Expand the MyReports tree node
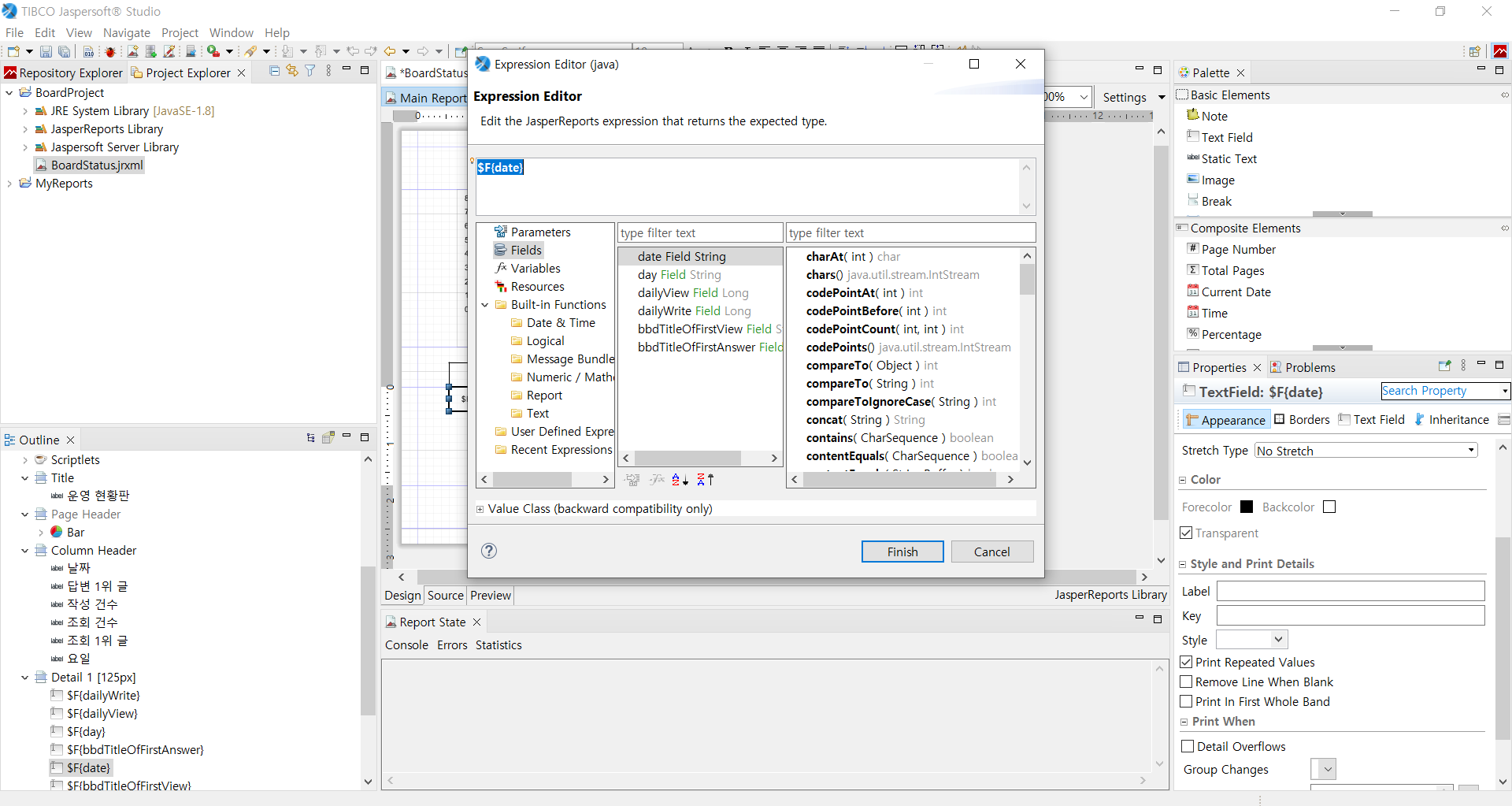 pyautogui.click(x=9, y=184)
